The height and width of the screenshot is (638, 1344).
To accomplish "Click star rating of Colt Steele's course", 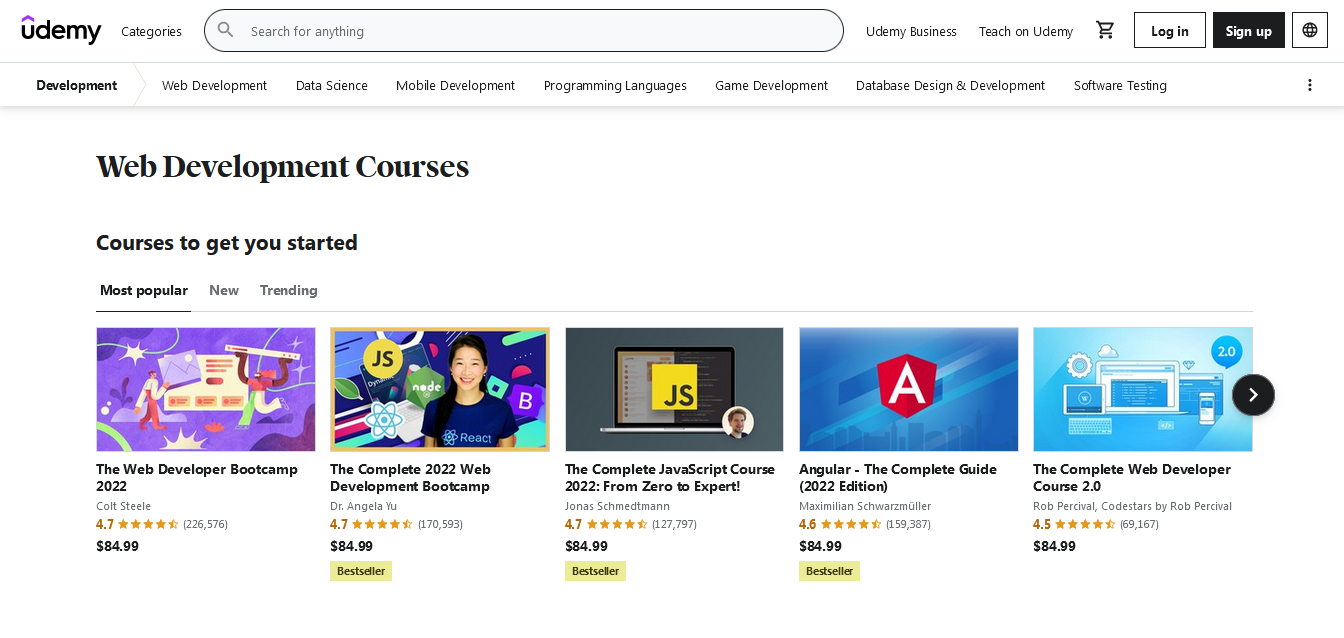I will tap(148, 524).
